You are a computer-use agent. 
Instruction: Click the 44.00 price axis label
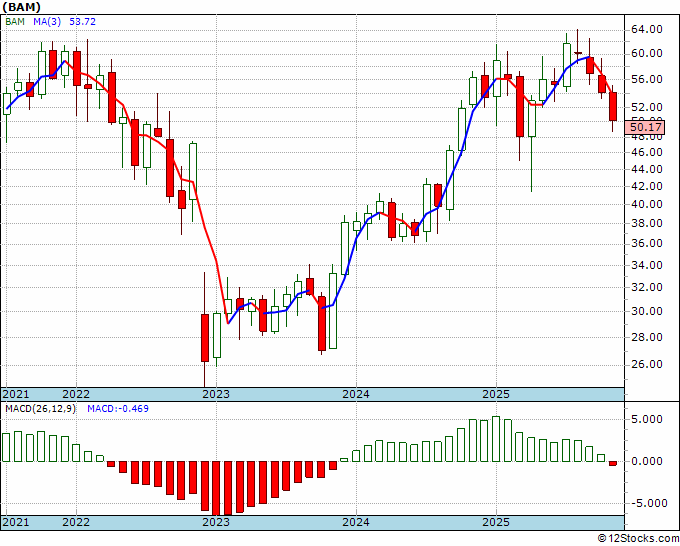(647, 169)
